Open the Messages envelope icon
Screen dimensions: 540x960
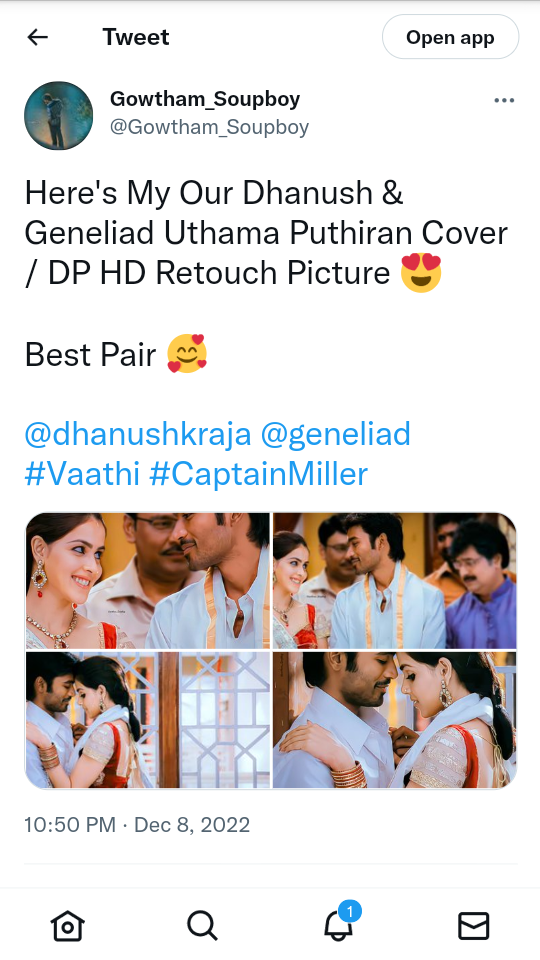point(474,925)
